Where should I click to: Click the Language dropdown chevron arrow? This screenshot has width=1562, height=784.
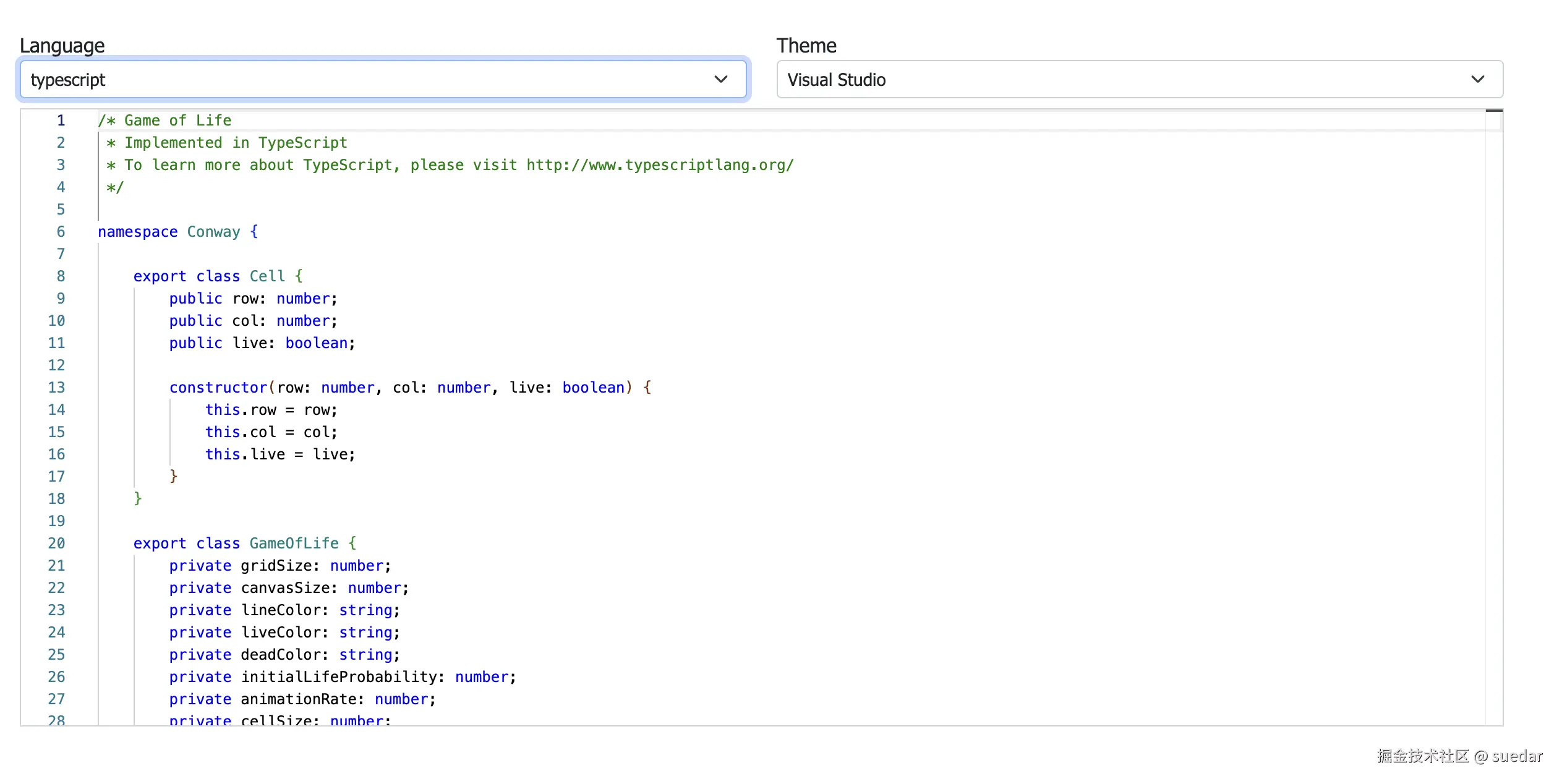[720, 80]
